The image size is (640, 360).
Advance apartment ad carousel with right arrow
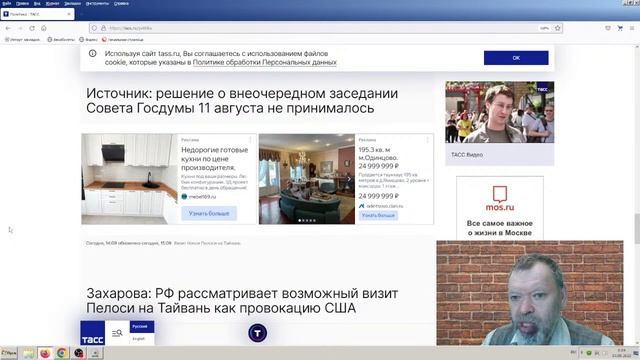(349, 179)
